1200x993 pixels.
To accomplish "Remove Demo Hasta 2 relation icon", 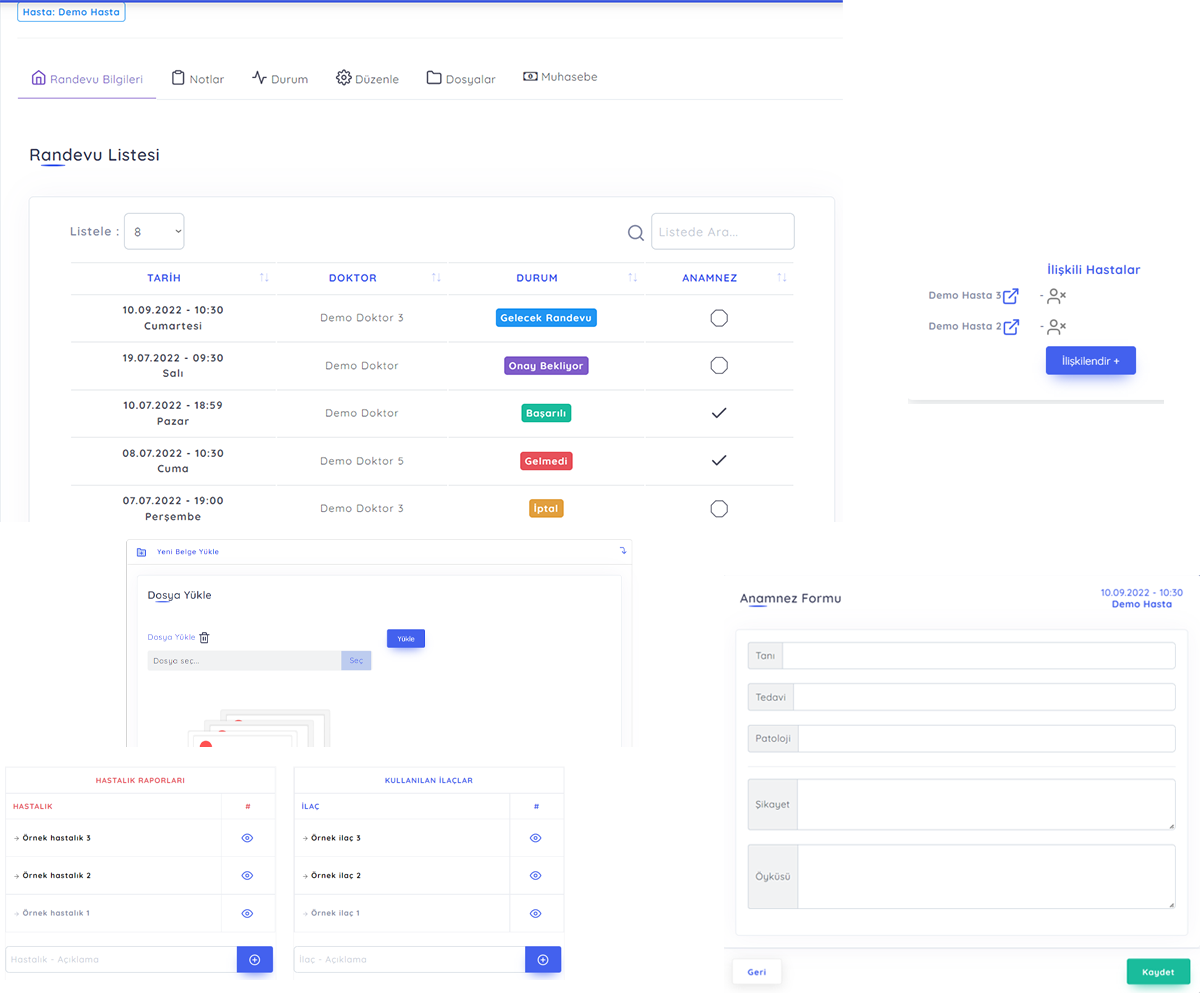I will click(x=1057, y=326).
